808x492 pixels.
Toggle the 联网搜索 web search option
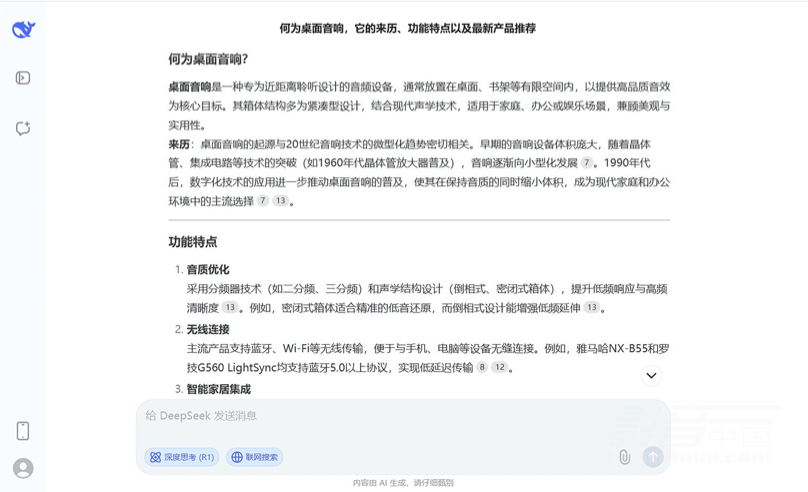[x=255, y=457]
